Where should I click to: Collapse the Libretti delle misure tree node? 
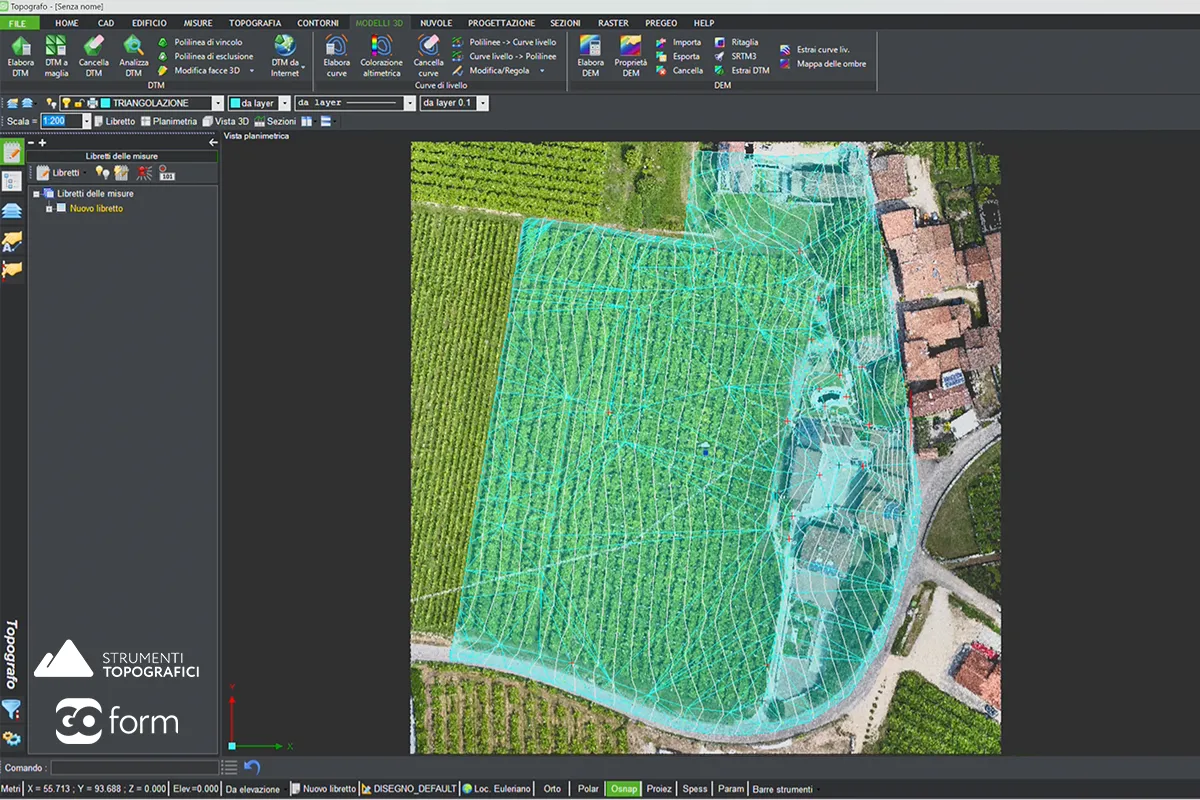coord(37,194)
